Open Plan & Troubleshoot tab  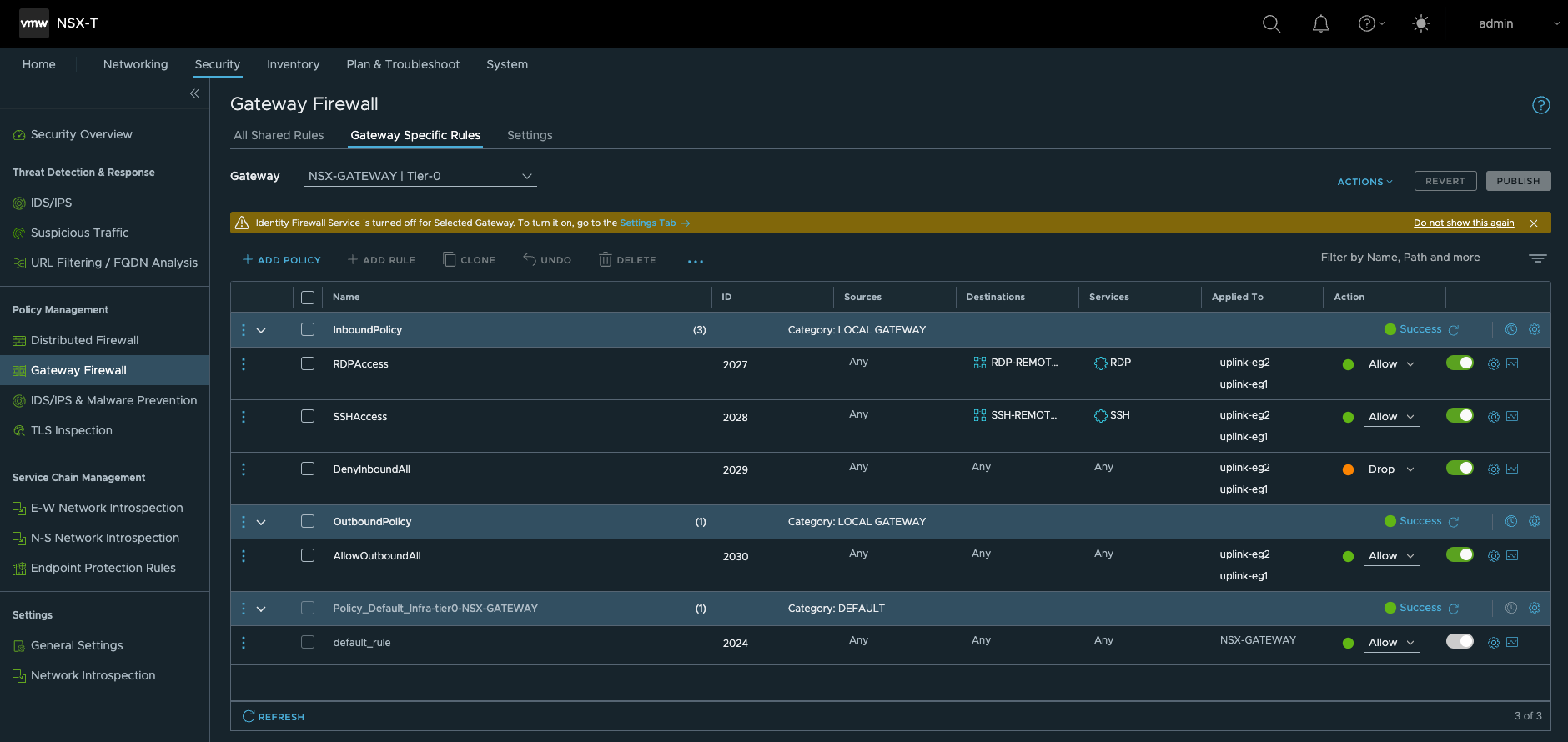coord(403,64)
